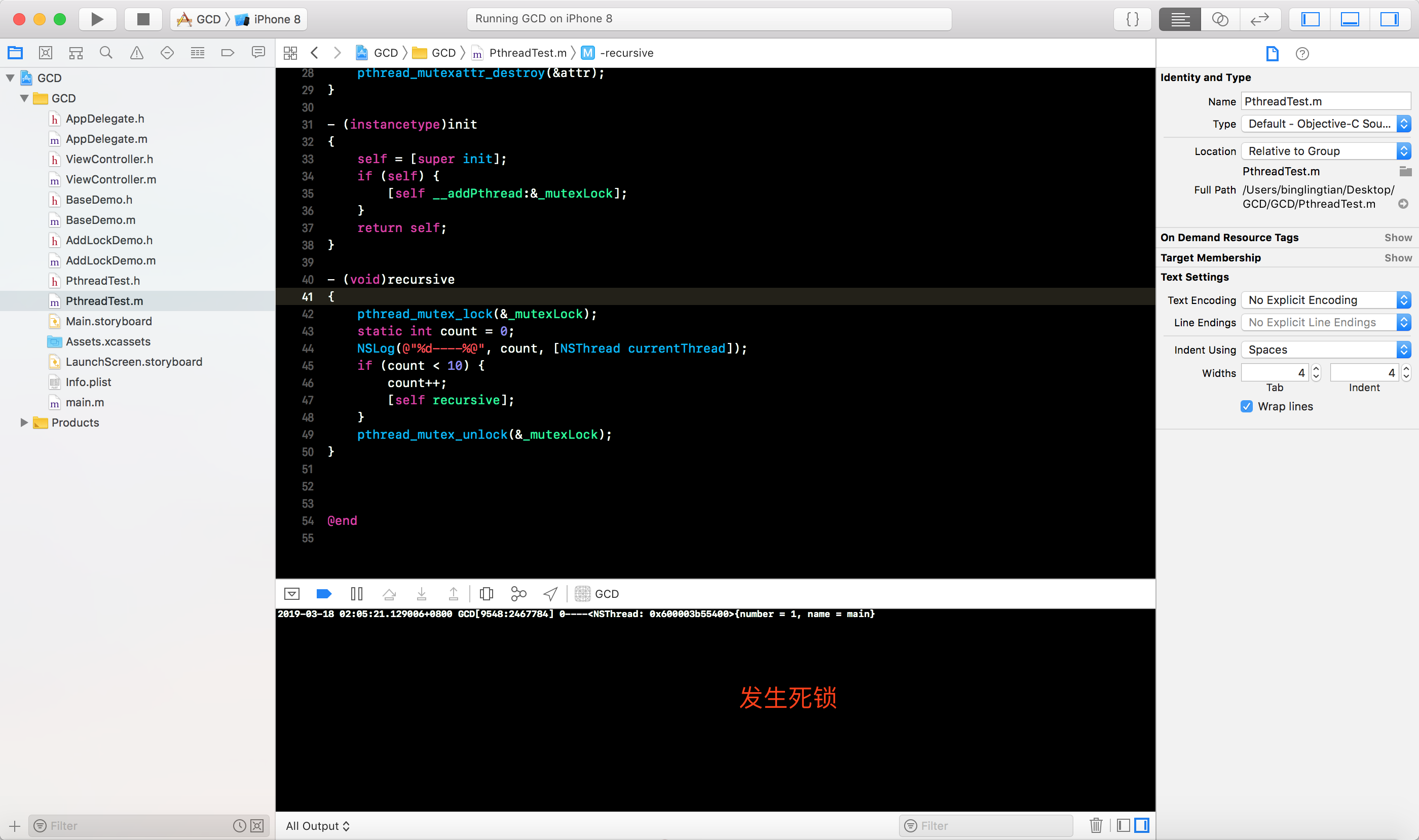Add a new file with plus button
This screenshot has width=1419, height=840.
pyautogui.click(x=15, y=826)
